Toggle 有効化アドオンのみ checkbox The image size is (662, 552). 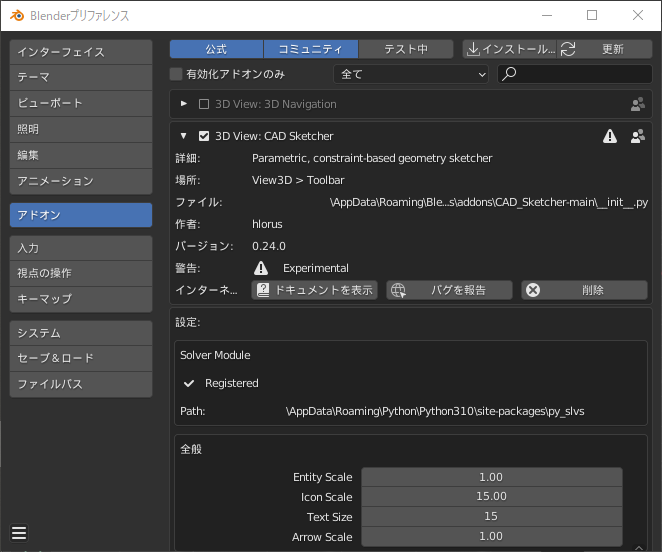(x=176, y=74)
